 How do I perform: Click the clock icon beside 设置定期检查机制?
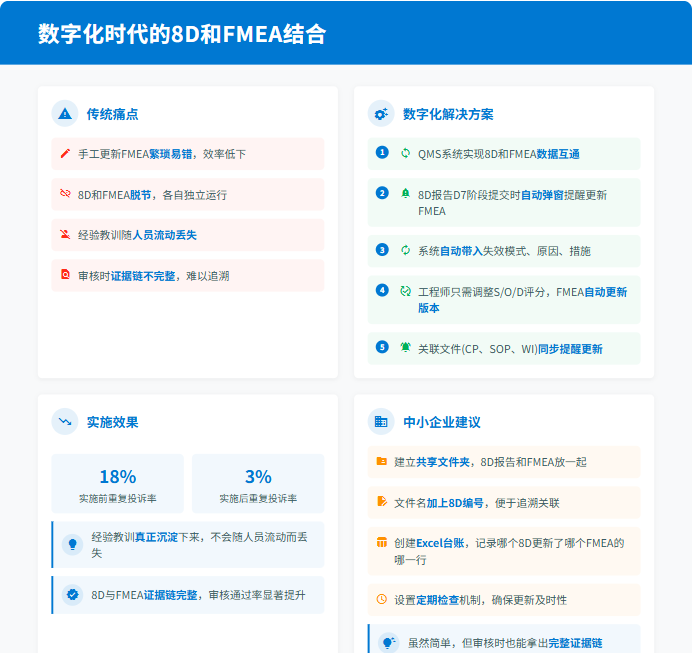[x=381, y=599]
